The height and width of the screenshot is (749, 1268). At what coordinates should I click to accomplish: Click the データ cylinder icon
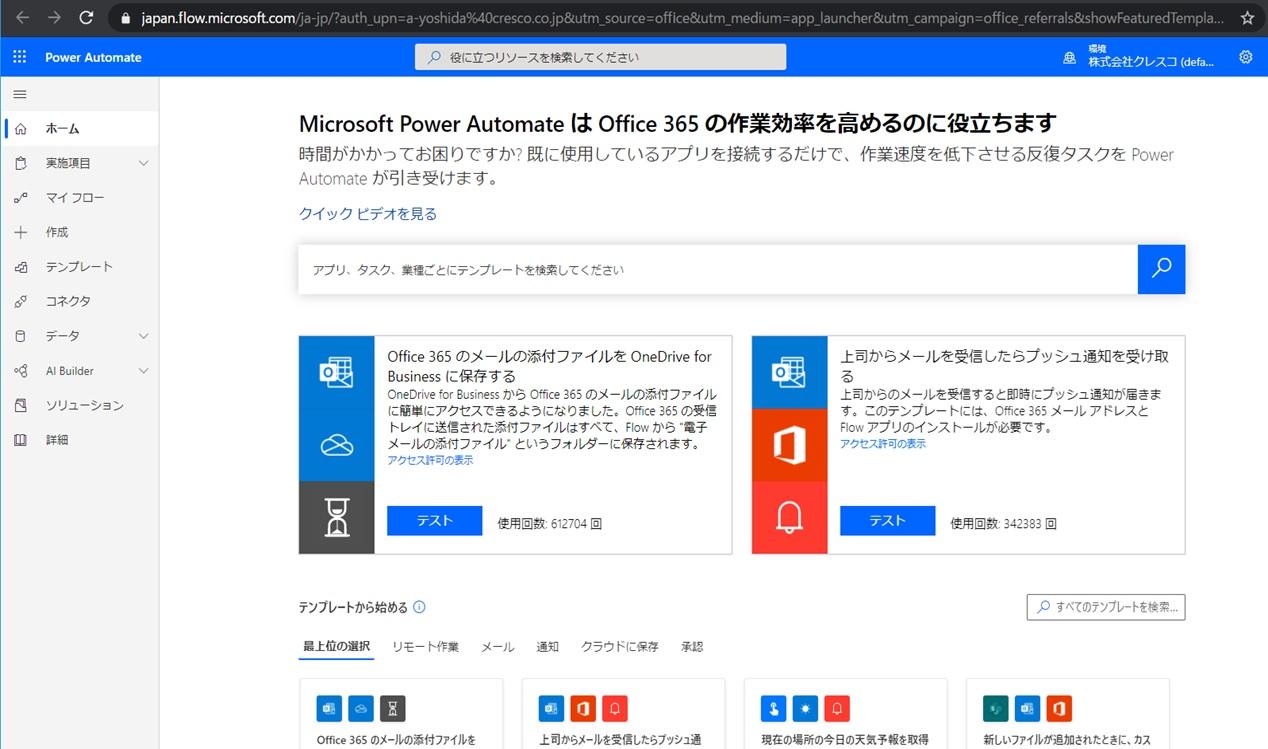20,336
